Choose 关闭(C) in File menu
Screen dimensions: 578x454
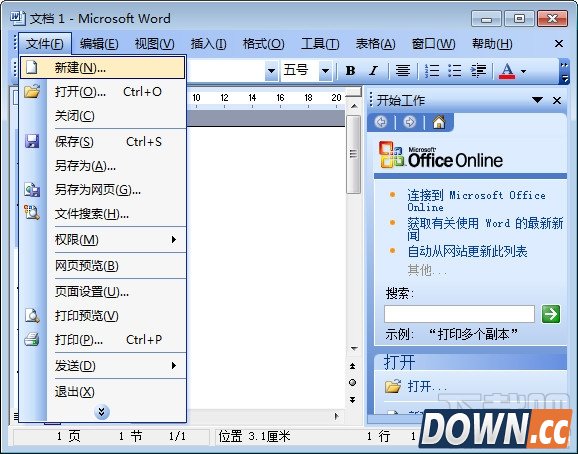pyautogui.click(x=102, y=116)
